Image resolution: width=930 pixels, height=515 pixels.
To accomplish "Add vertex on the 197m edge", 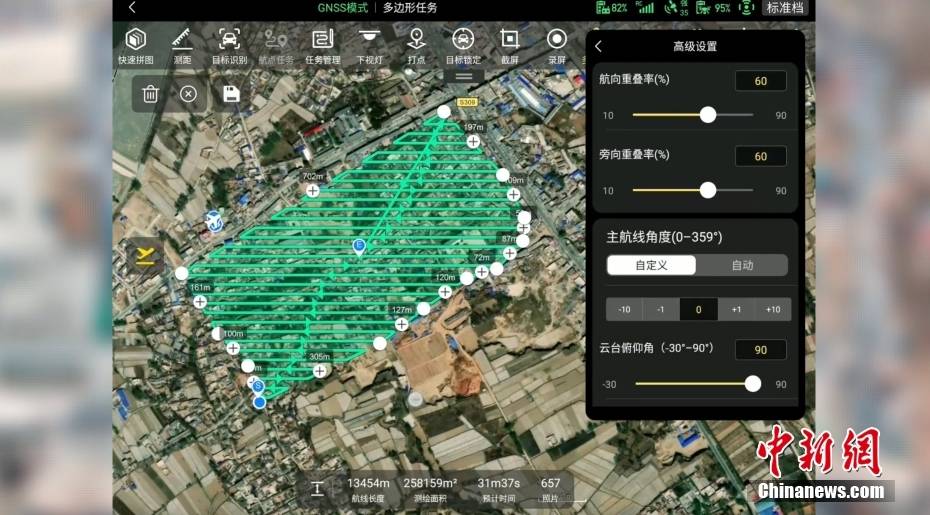I will pos(473,141).
